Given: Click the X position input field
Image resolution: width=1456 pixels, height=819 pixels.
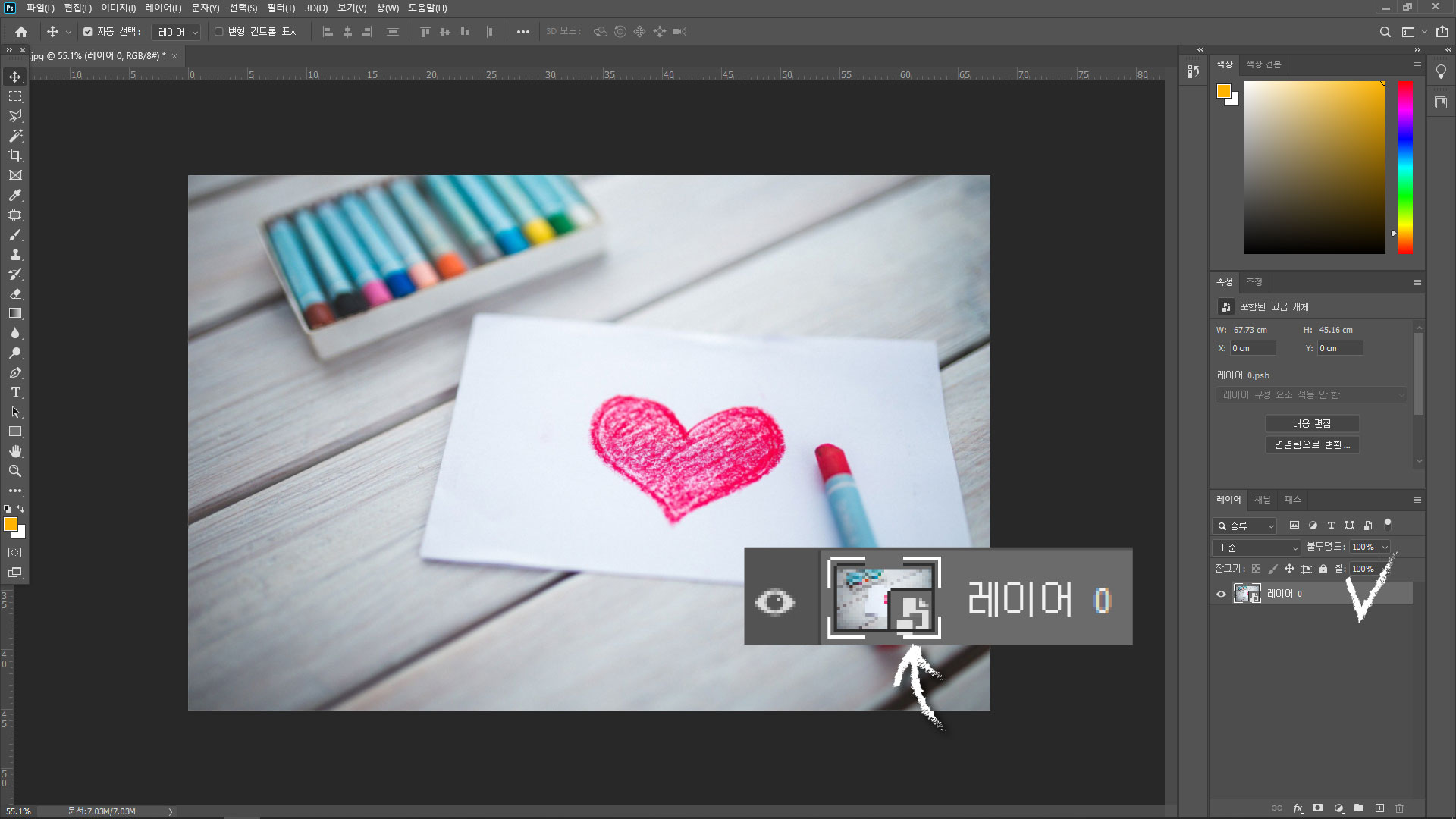Looking at the screenshot, I should pyautogui.click(x=1253, y=348).
